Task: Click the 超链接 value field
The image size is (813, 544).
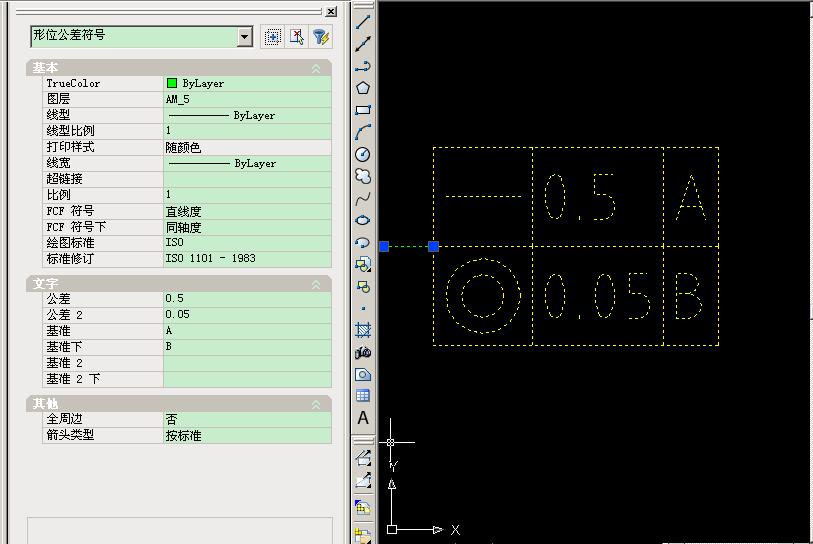Action: pos(247,179)
